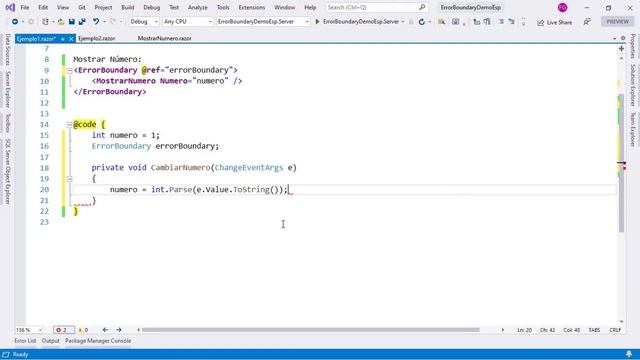Collapse the CambiarNumero method body on line 19
Image resolution: width=640 pixels, height=360 pixels.
click(x=69, y=179)
